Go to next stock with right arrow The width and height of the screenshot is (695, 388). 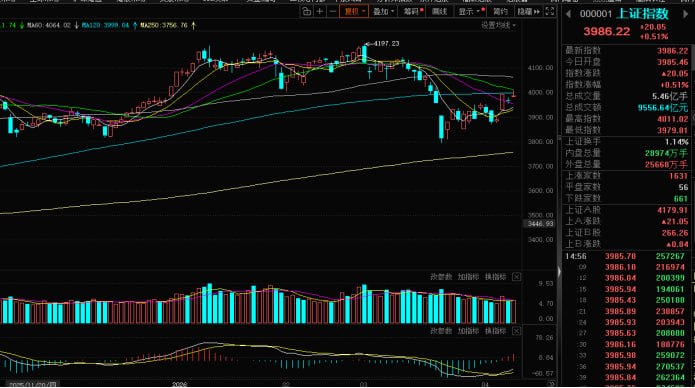click(x=687, y=14)
